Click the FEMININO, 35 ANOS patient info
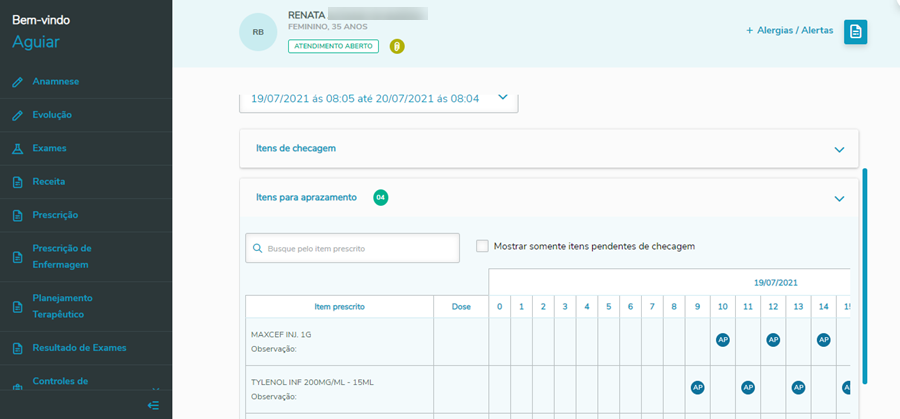Screen dimensions: 900x419 point(328,27)
